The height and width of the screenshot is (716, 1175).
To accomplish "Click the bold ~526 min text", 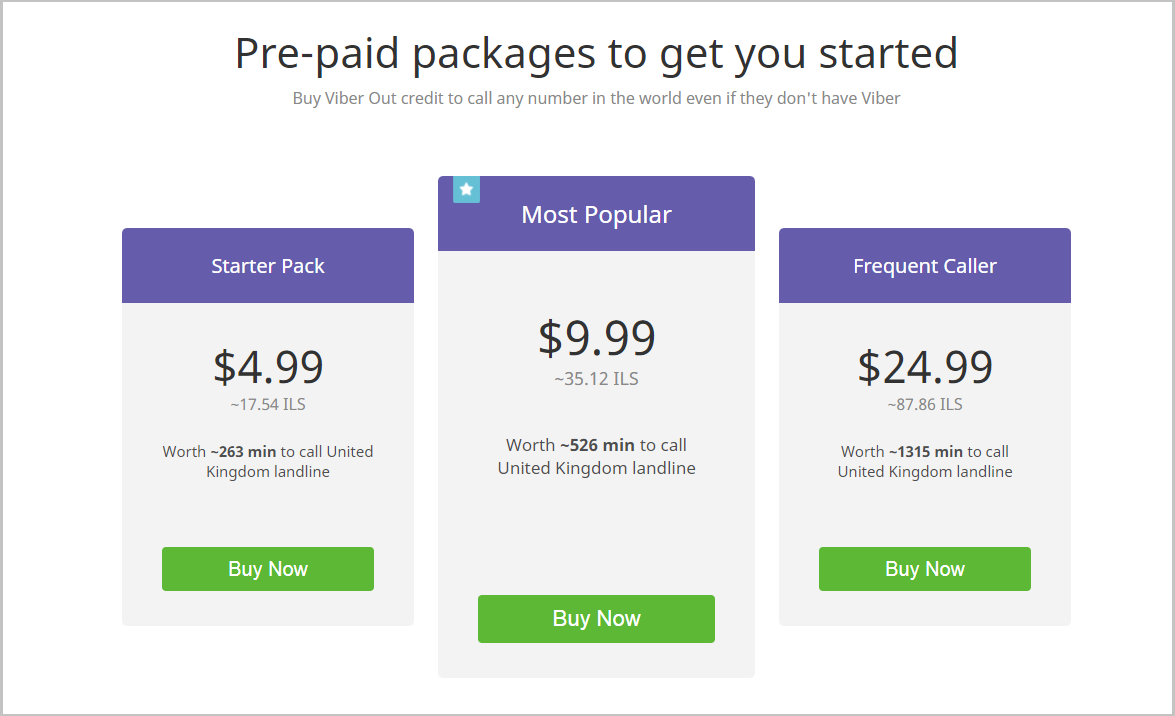I will [597, 445].
